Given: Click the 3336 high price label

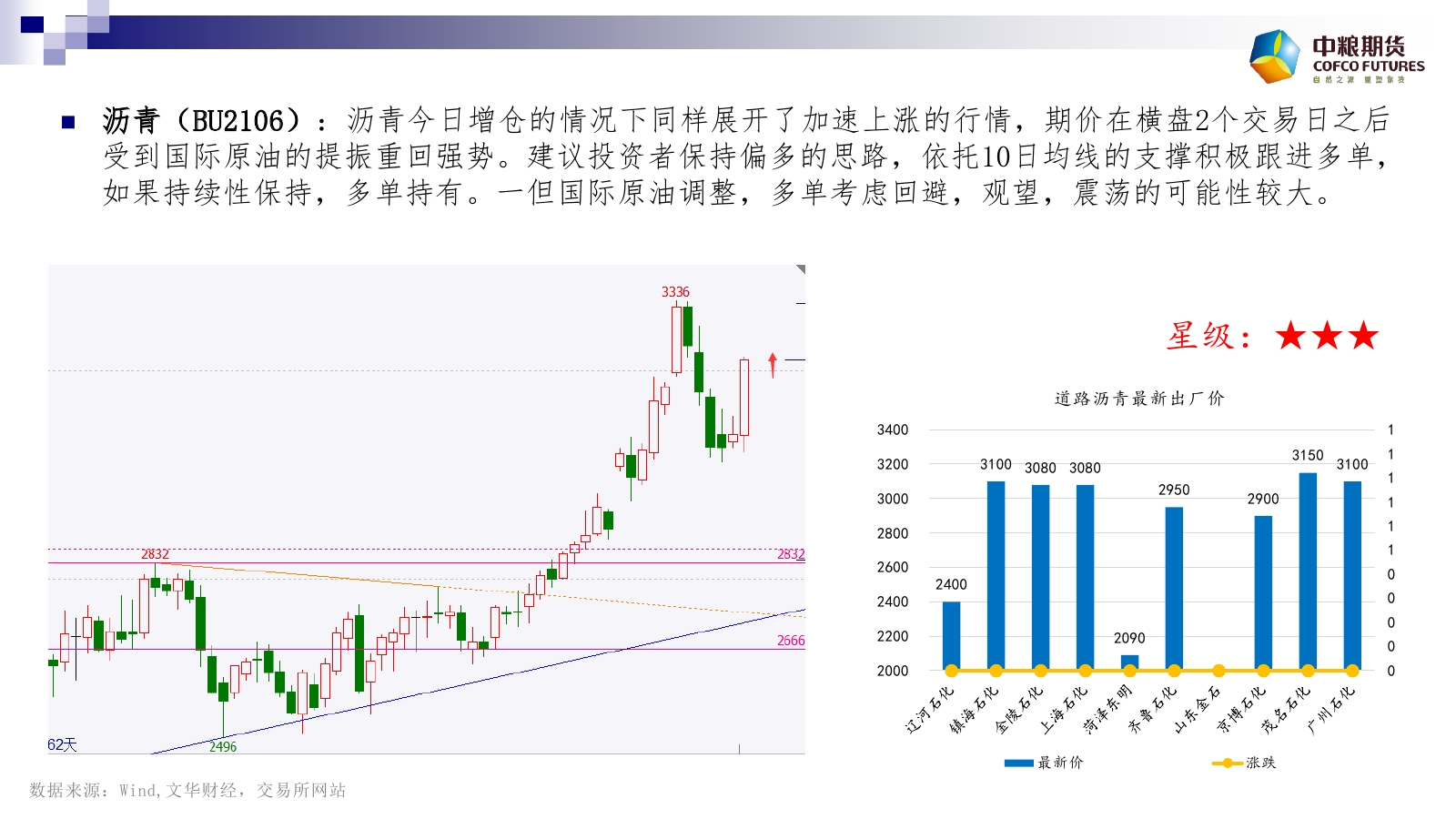Looking at the screenshot, I should point(675,292).
